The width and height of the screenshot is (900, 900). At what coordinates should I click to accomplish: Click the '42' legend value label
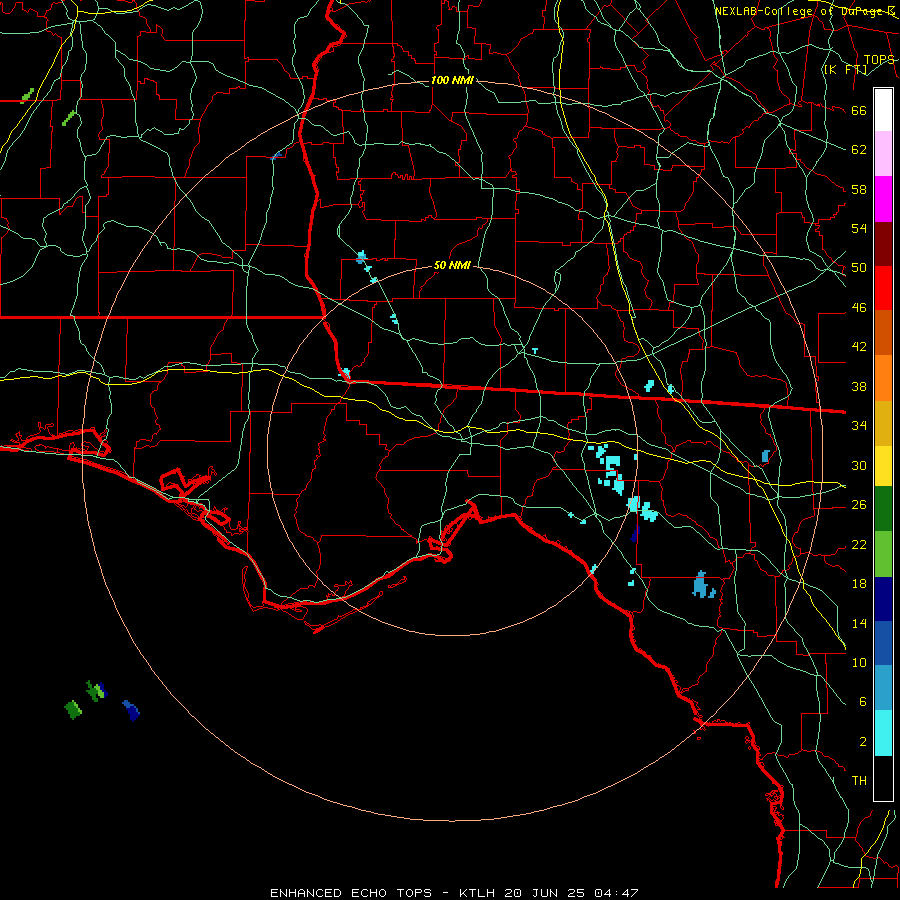[859, 347]
